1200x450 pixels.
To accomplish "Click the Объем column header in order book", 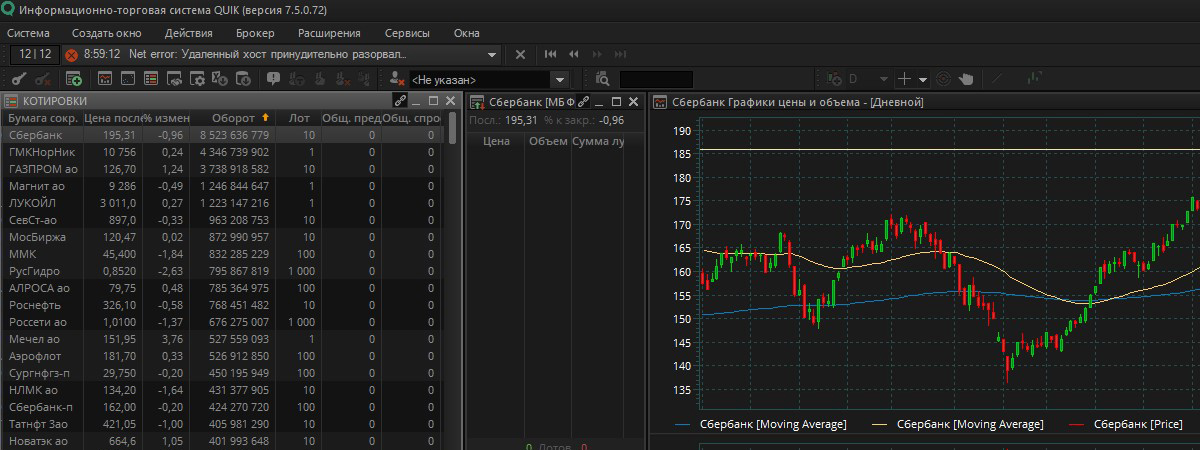I will (548, 142).
